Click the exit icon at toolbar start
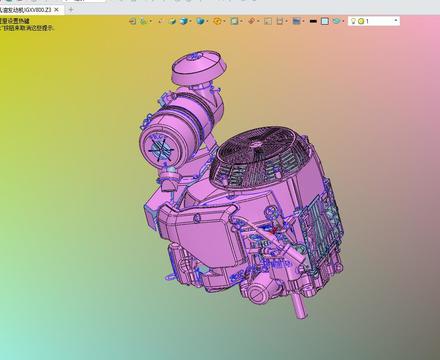 (132, 21)
